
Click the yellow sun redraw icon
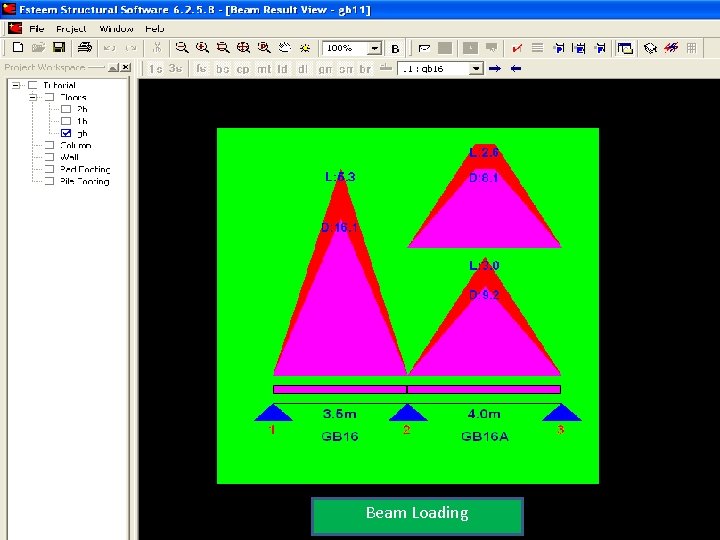pos(304,47)
